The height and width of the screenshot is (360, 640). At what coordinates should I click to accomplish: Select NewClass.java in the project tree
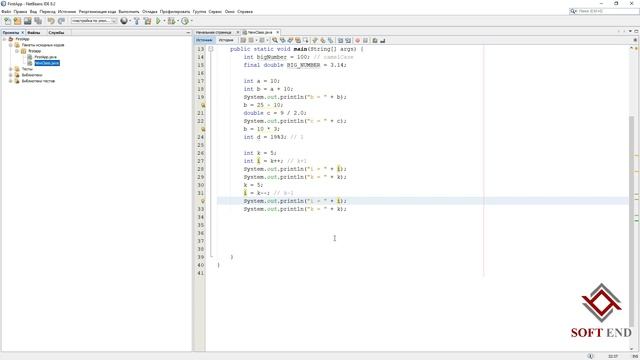click(47, 63)
